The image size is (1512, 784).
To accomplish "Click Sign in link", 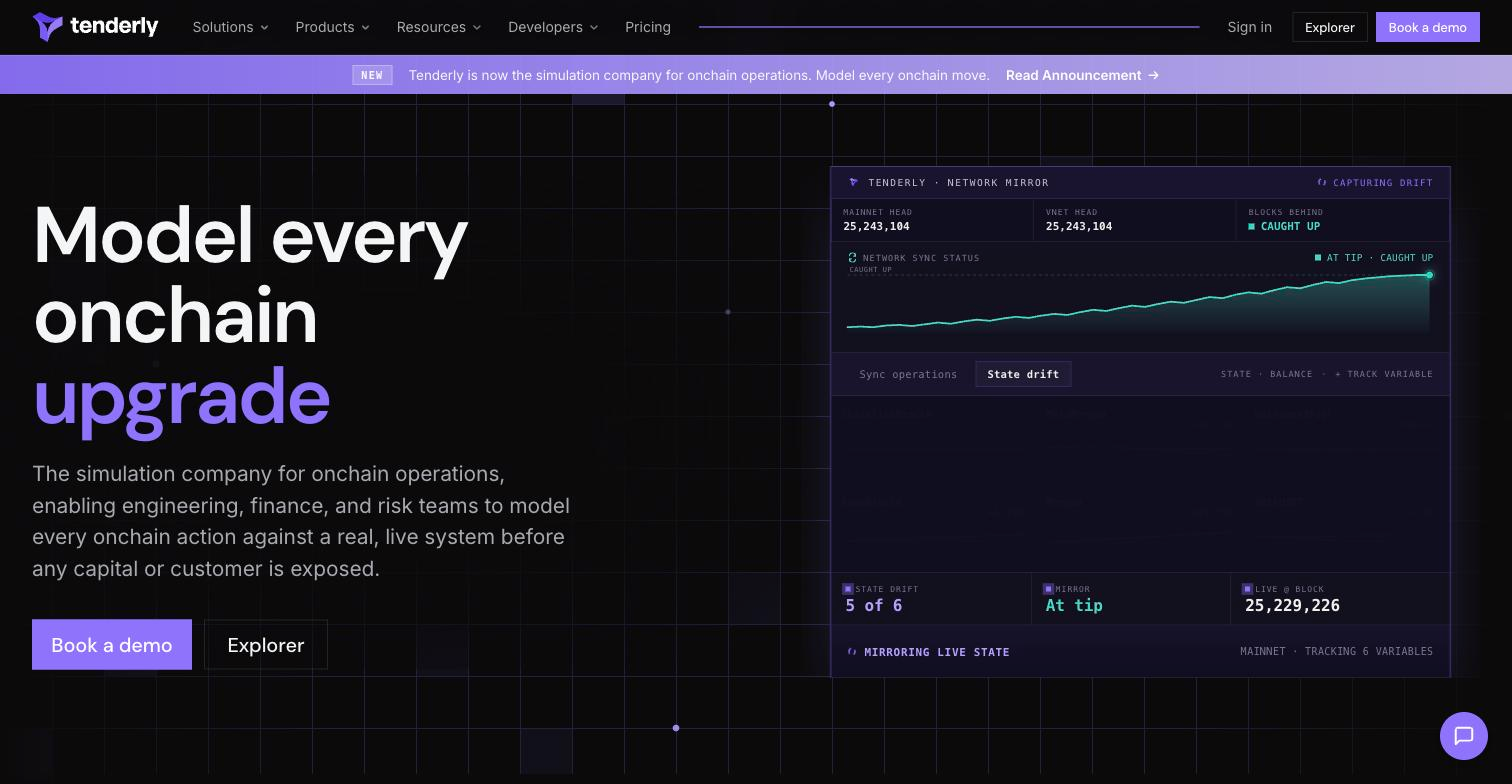I will point(1249,27).
